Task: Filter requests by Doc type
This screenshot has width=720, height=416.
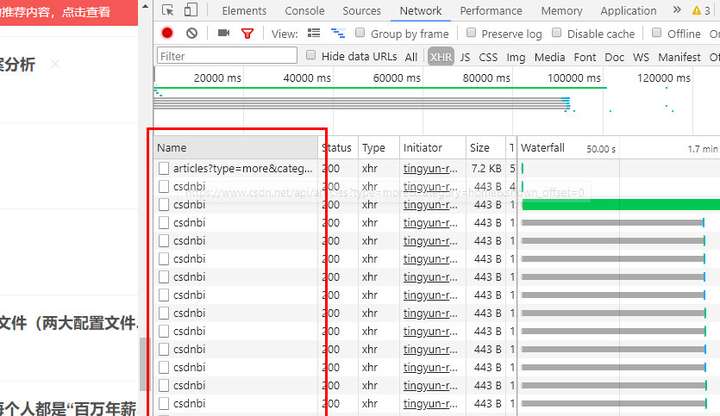Action: [x=614, y=57]
